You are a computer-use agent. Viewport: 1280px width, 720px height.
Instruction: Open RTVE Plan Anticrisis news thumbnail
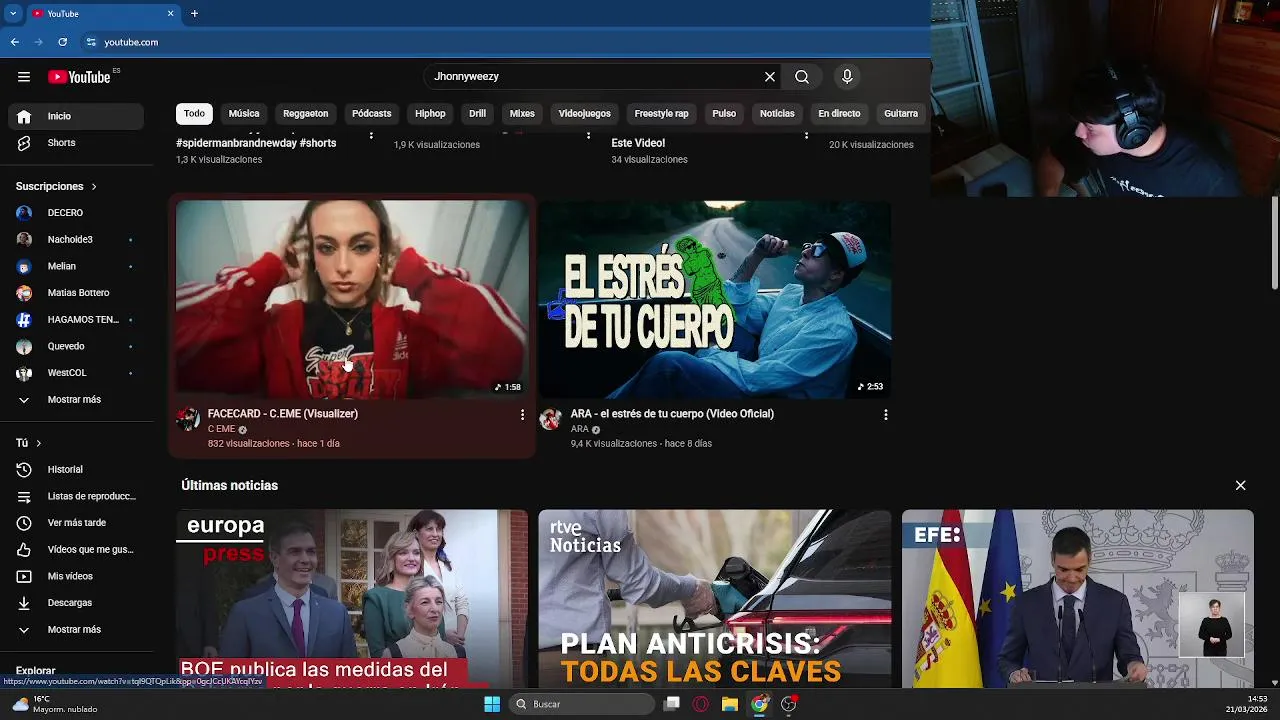point(715,599)
